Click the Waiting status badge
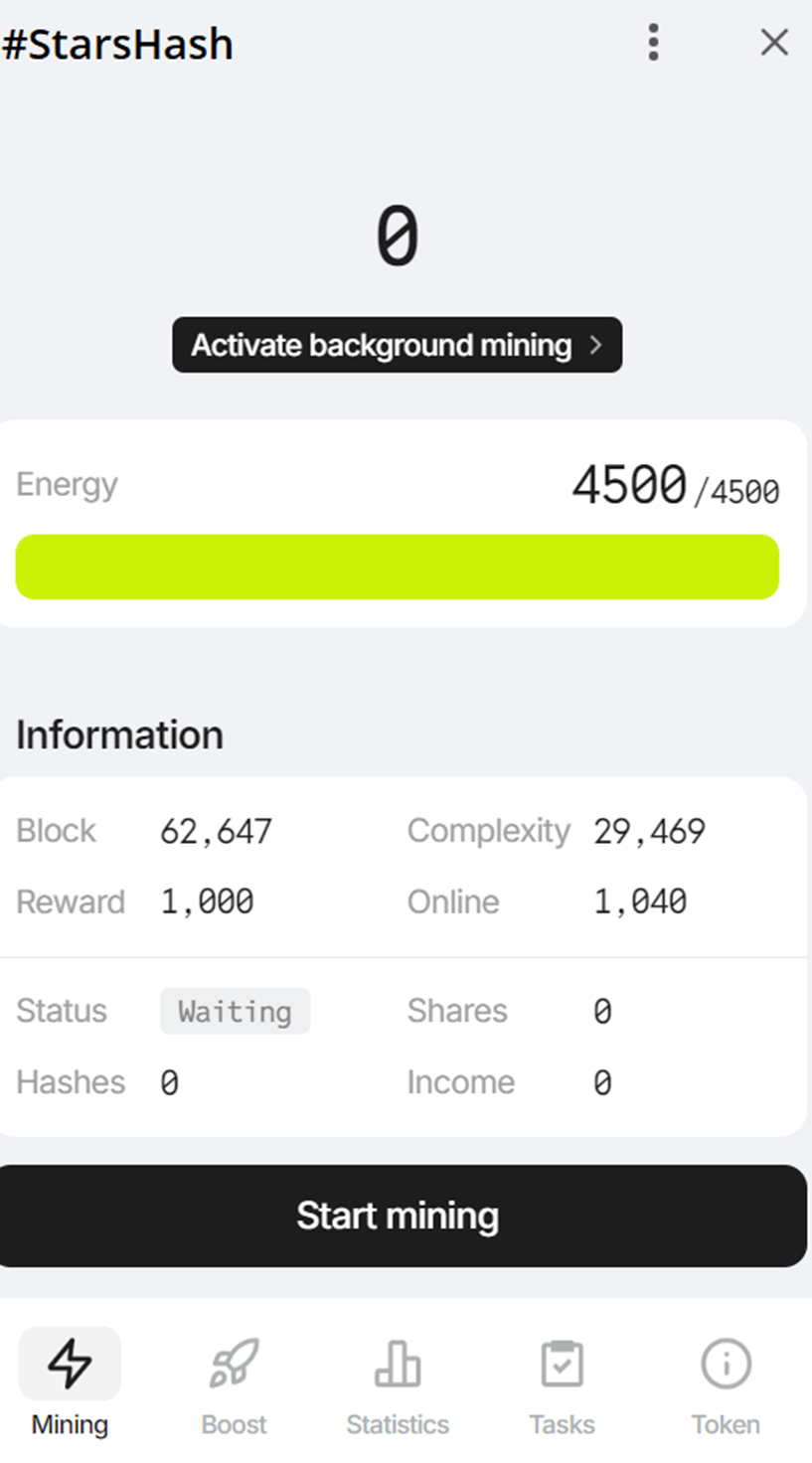The width and height of the screenshot is (812, 1463). pyautogui.click(x=235, y=1011)
